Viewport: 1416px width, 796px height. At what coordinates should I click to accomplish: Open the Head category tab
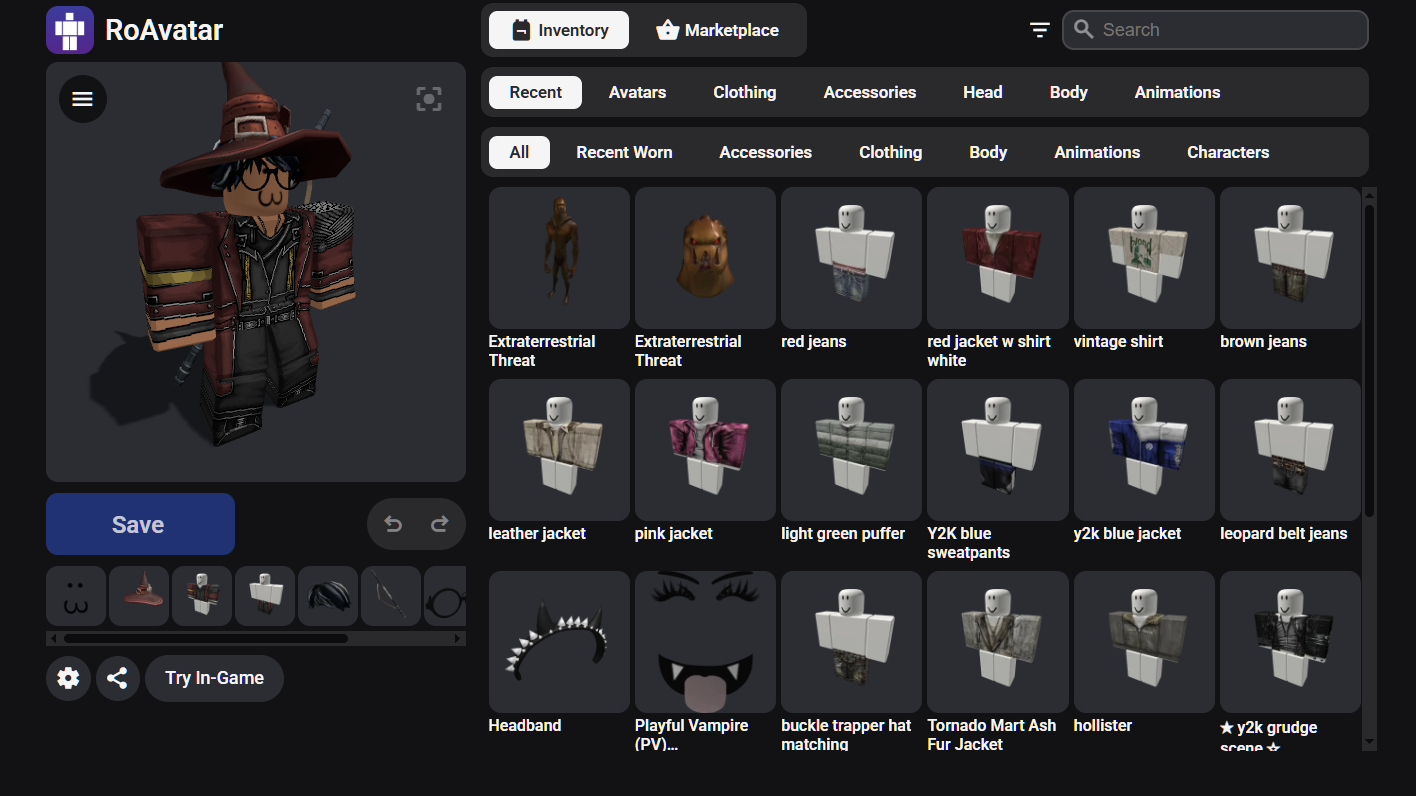point(983,92)
